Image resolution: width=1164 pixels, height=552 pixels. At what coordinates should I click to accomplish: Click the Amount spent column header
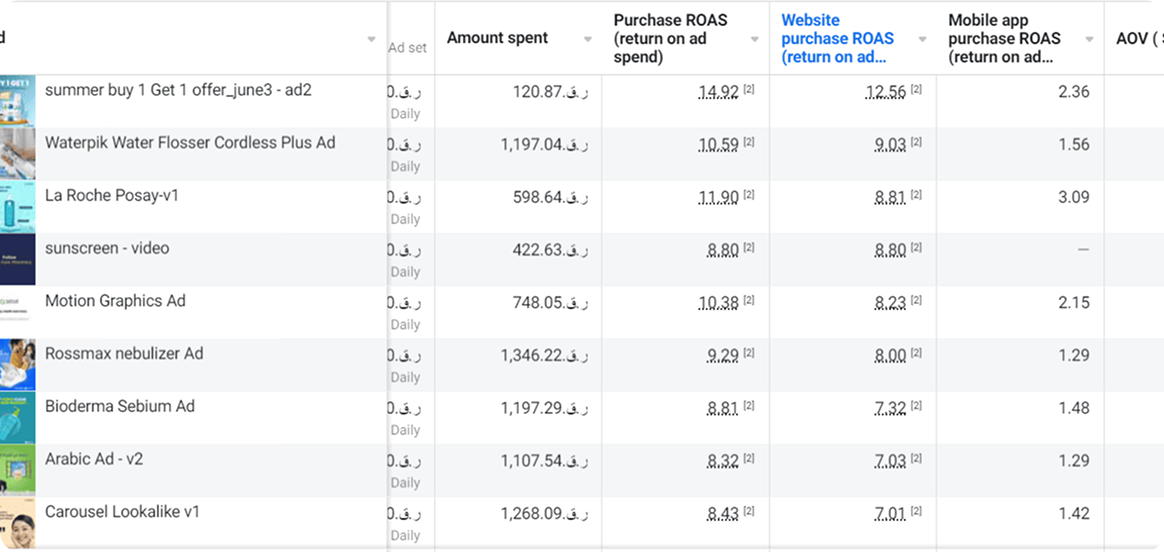coord(497,38)
